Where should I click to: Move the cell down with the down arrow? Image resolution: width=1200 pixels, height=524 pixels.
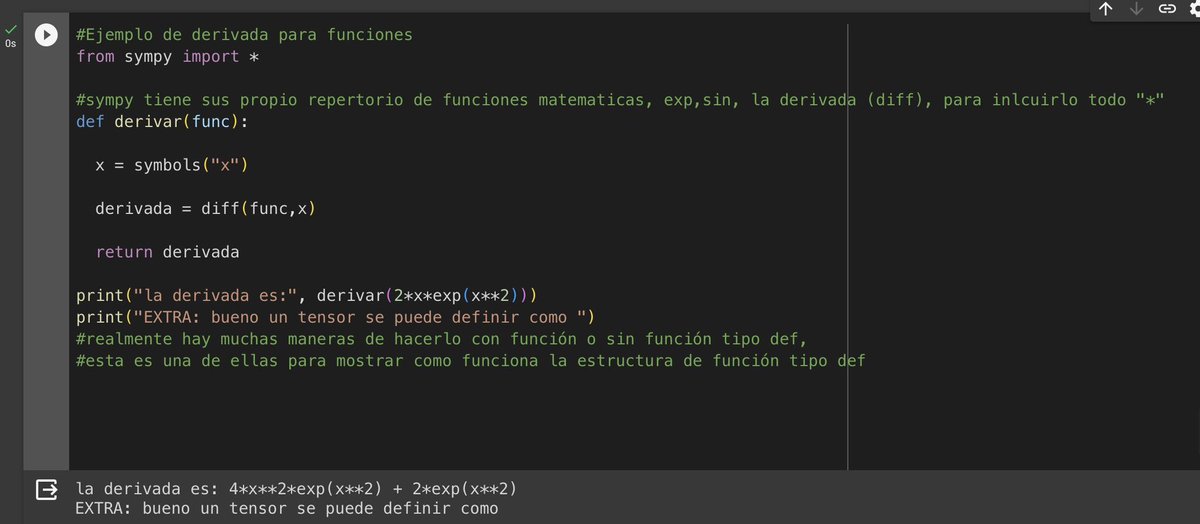[1135, 9]
